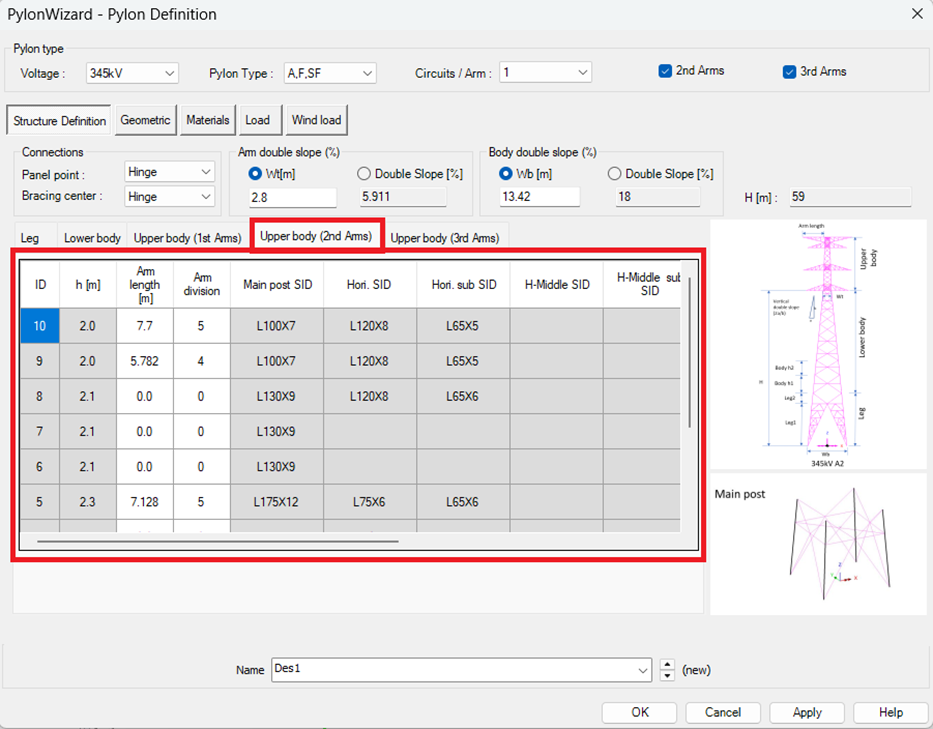This screenshot has width=933, height=729.
Task: Click the Wb [m] value field
Action: point(539,197)
